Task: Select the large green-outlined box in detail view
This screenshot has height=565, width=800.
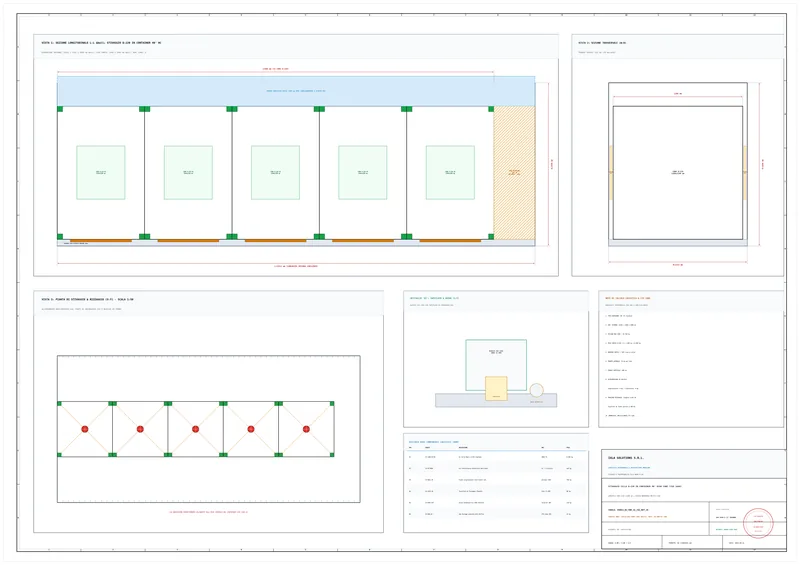Action: [x=496, y=365]
